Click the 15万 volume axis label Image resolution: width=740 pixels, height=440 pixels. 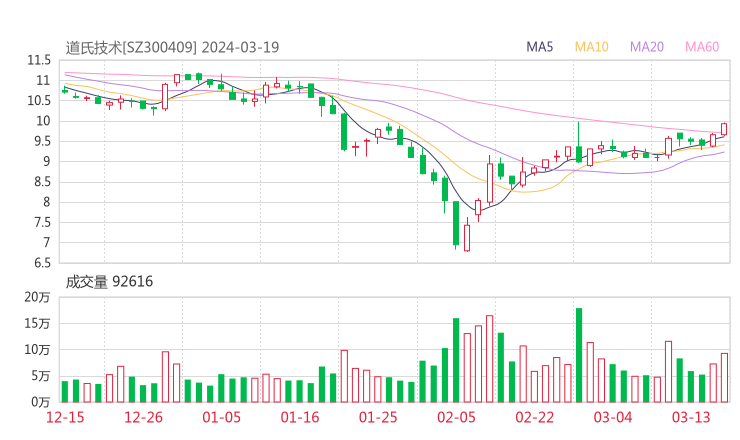click(37, 323)
